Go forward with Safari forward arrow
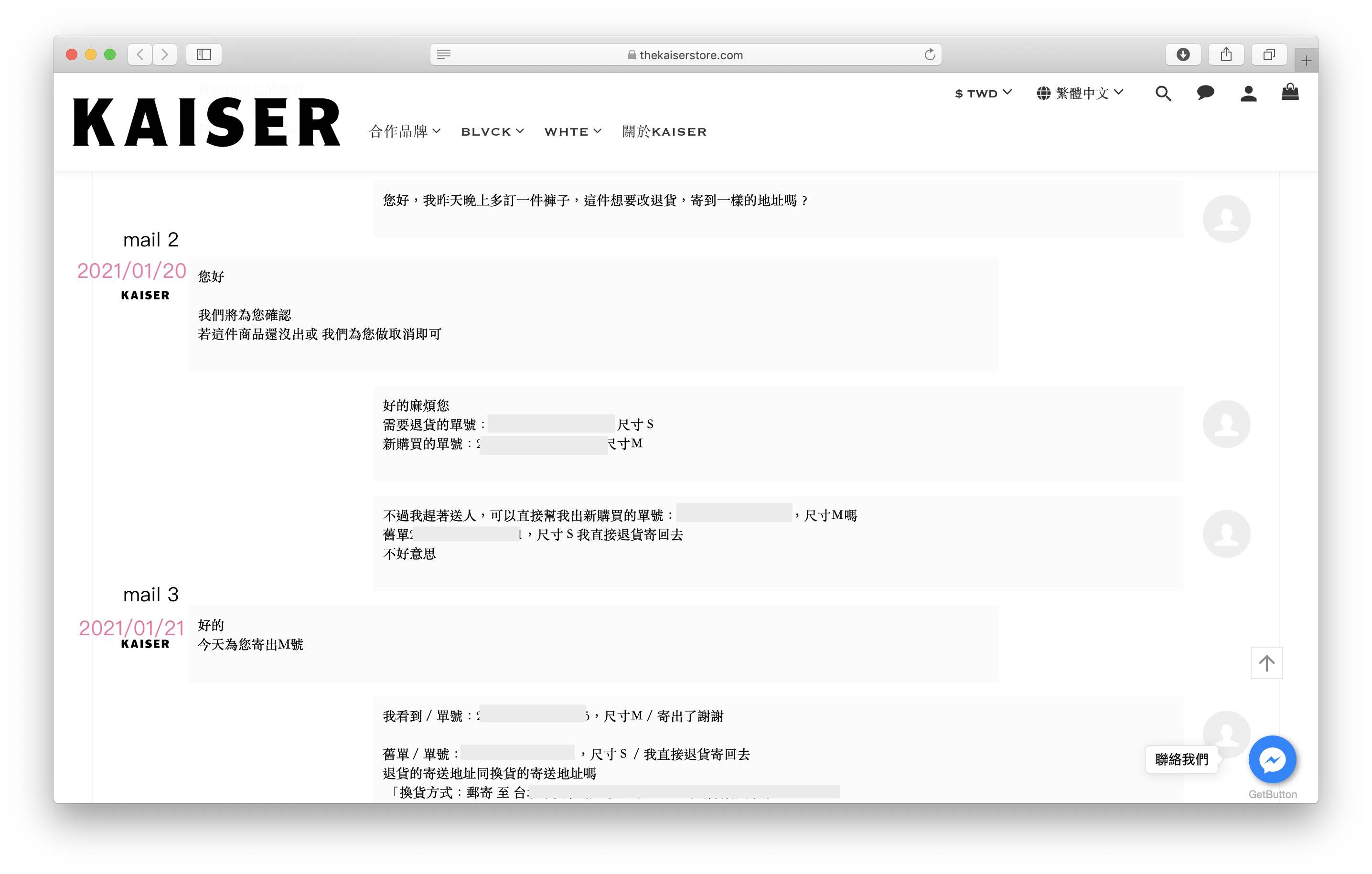 tap(165, 55)
